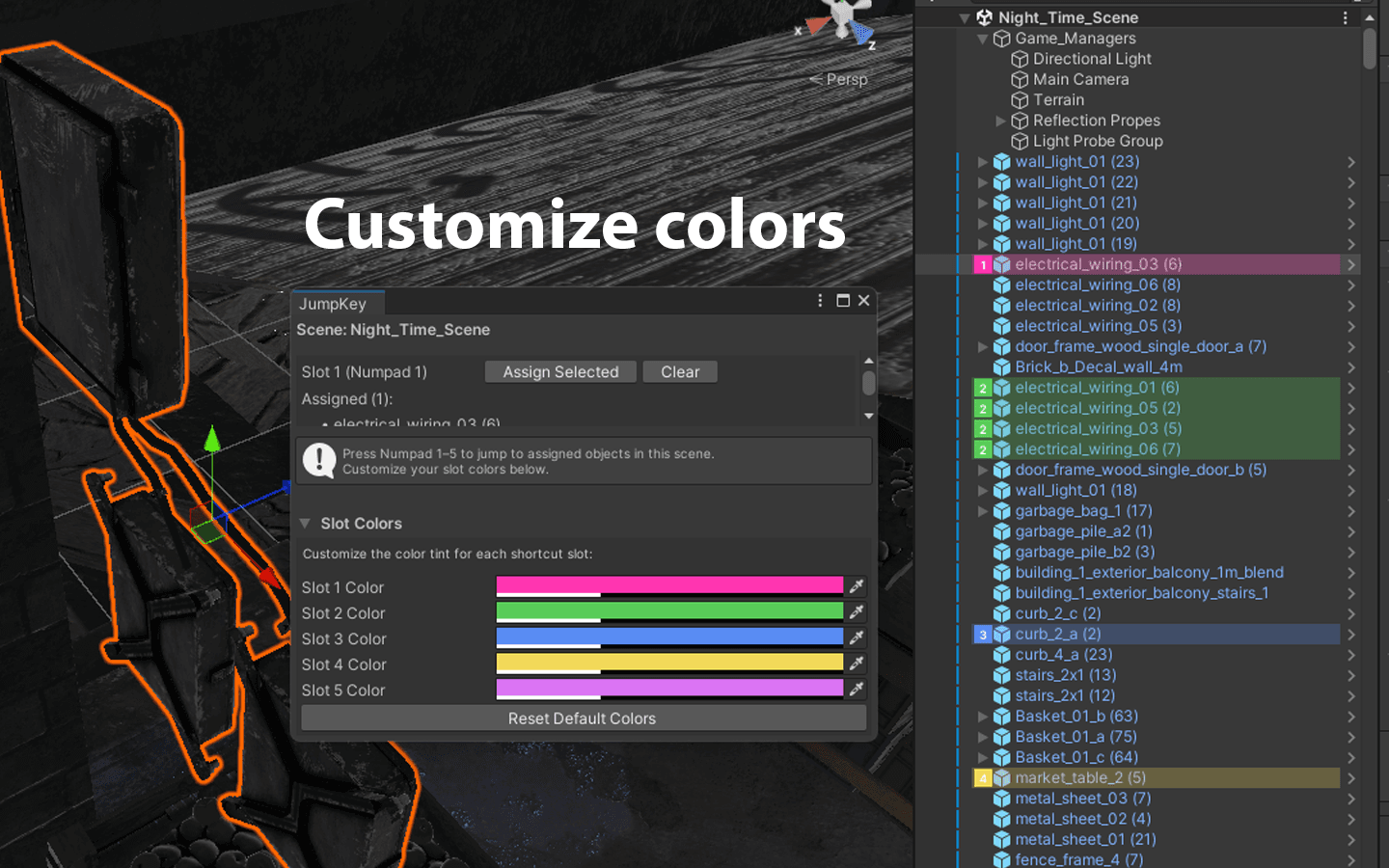Click the Unity icon beside Night_Time_Scene
Viewport: 1389px width, 868px height.
[985, 17]
